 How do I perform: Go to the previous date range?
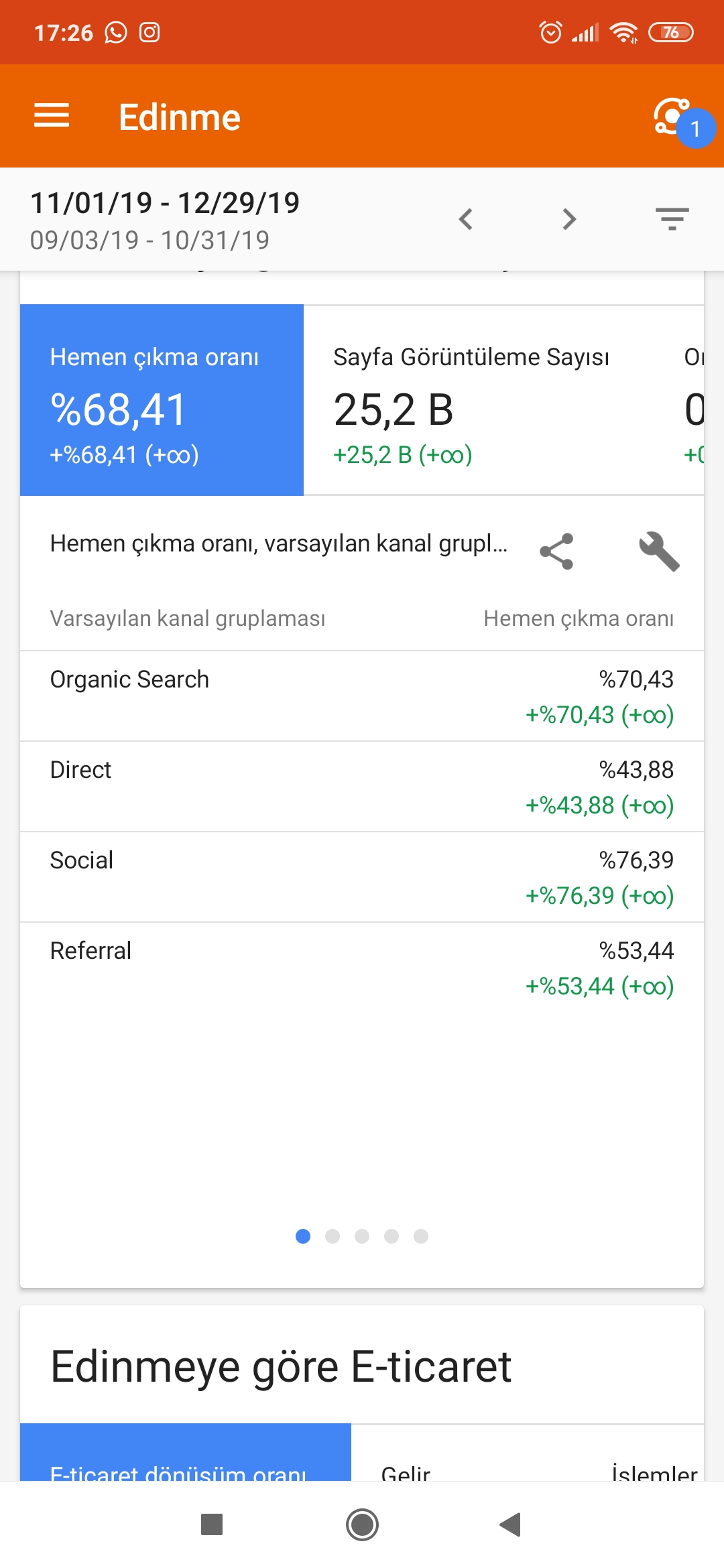coord(466,219)
